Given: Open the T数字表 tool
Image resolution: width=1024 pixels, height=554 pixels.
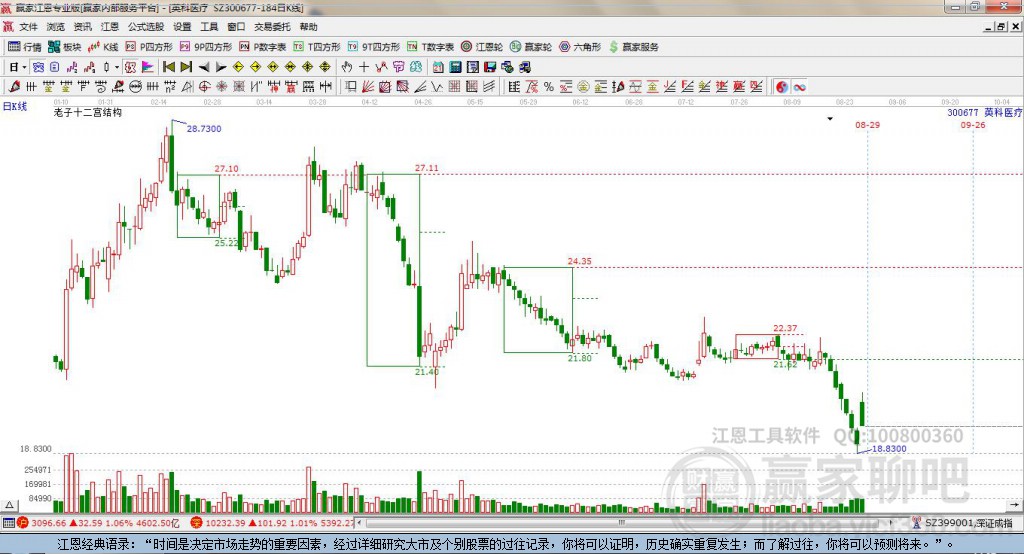Looking at the screenshot, I should (x=430, y=47).
